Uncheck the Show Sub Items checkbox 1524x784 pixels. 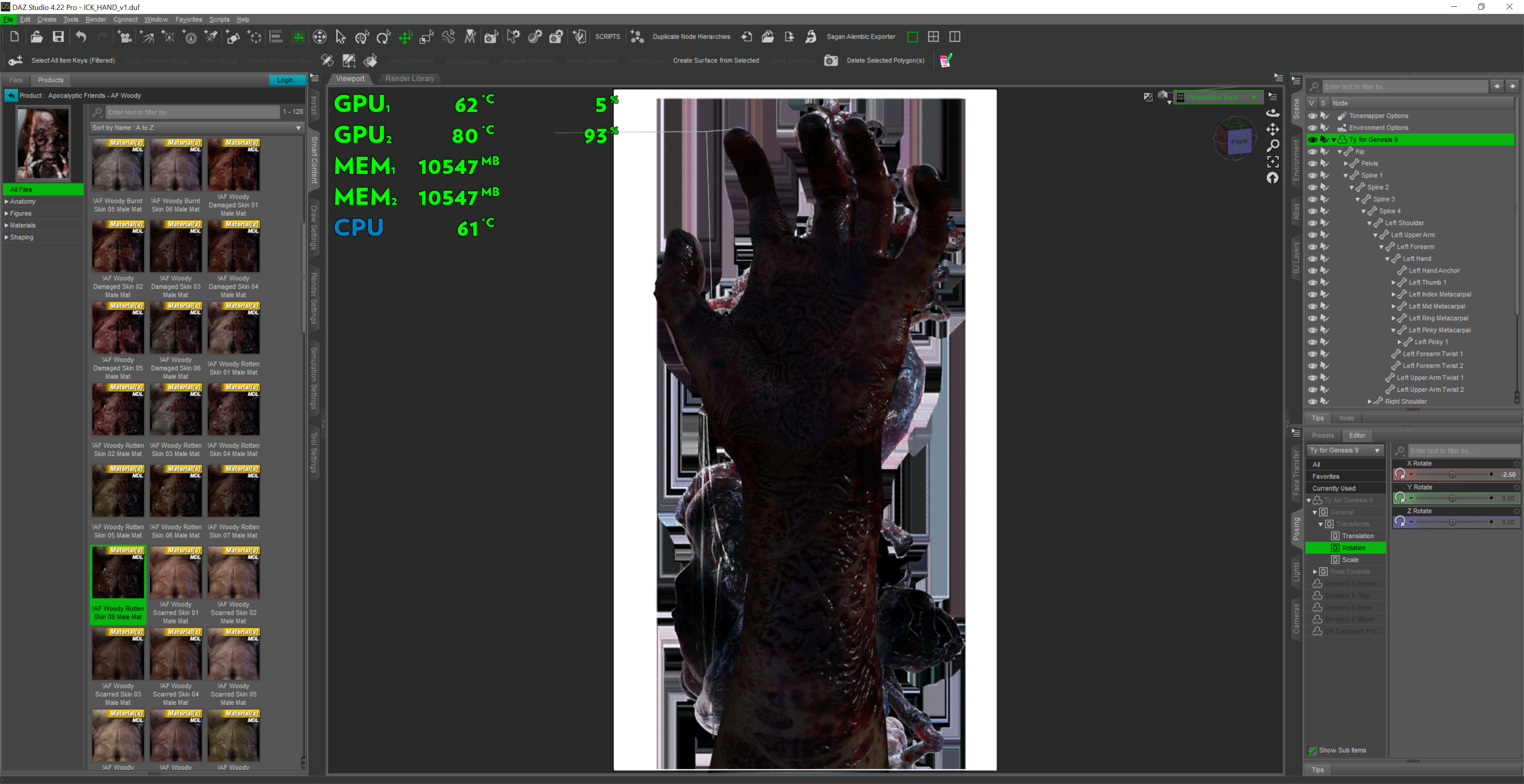click(1312, 750)
